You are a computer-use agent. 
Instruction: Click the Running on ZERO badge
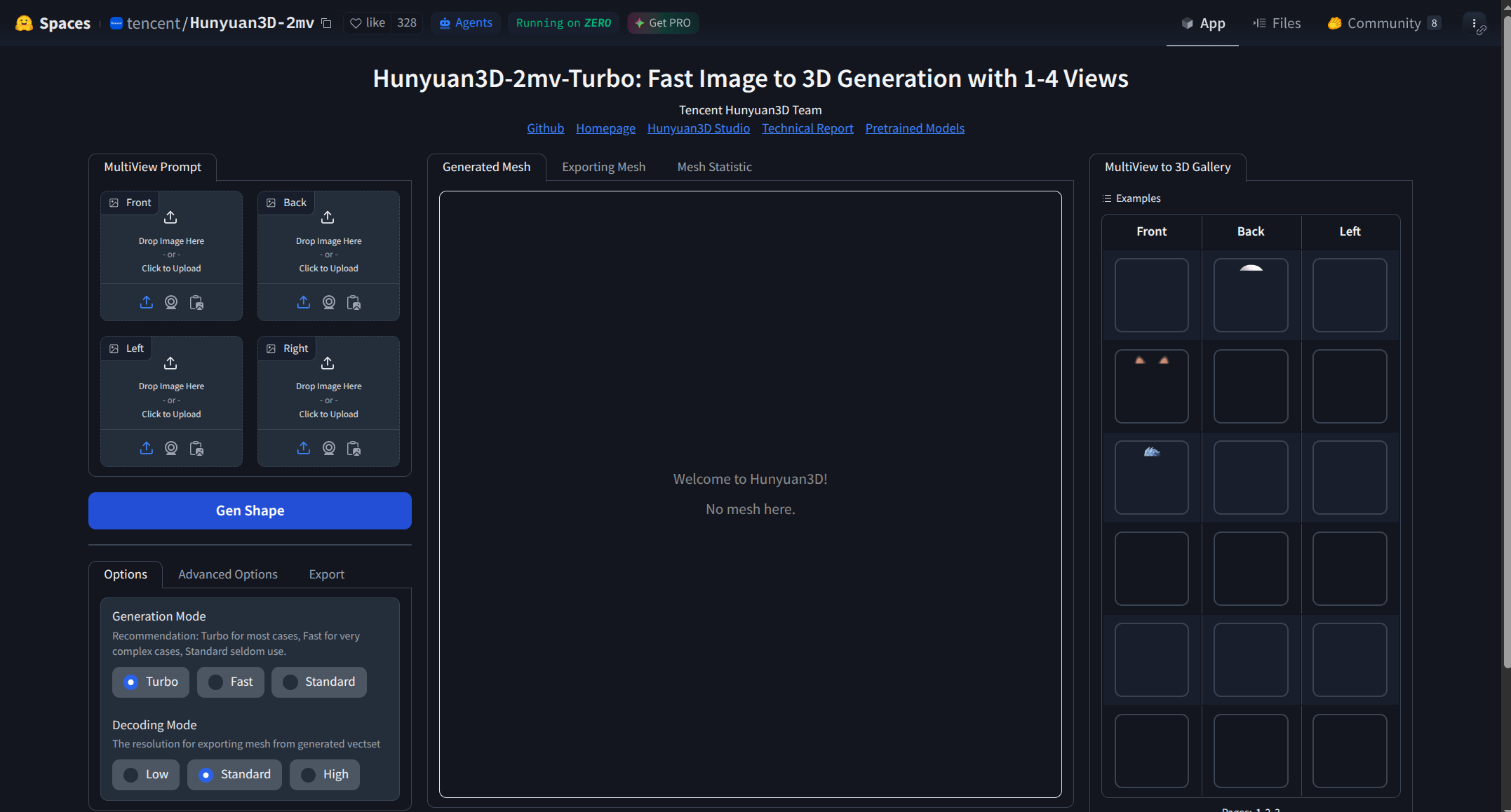tap(563, 23)
